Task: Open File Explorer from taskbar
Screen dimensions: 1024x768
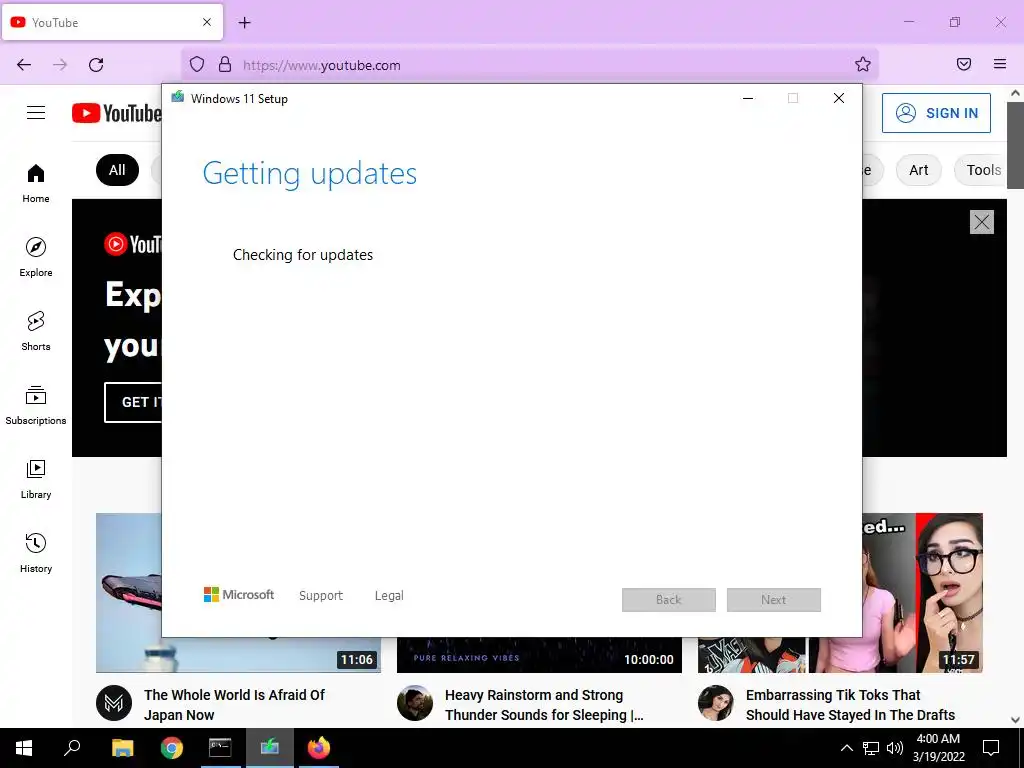Action: click(122, 748)
